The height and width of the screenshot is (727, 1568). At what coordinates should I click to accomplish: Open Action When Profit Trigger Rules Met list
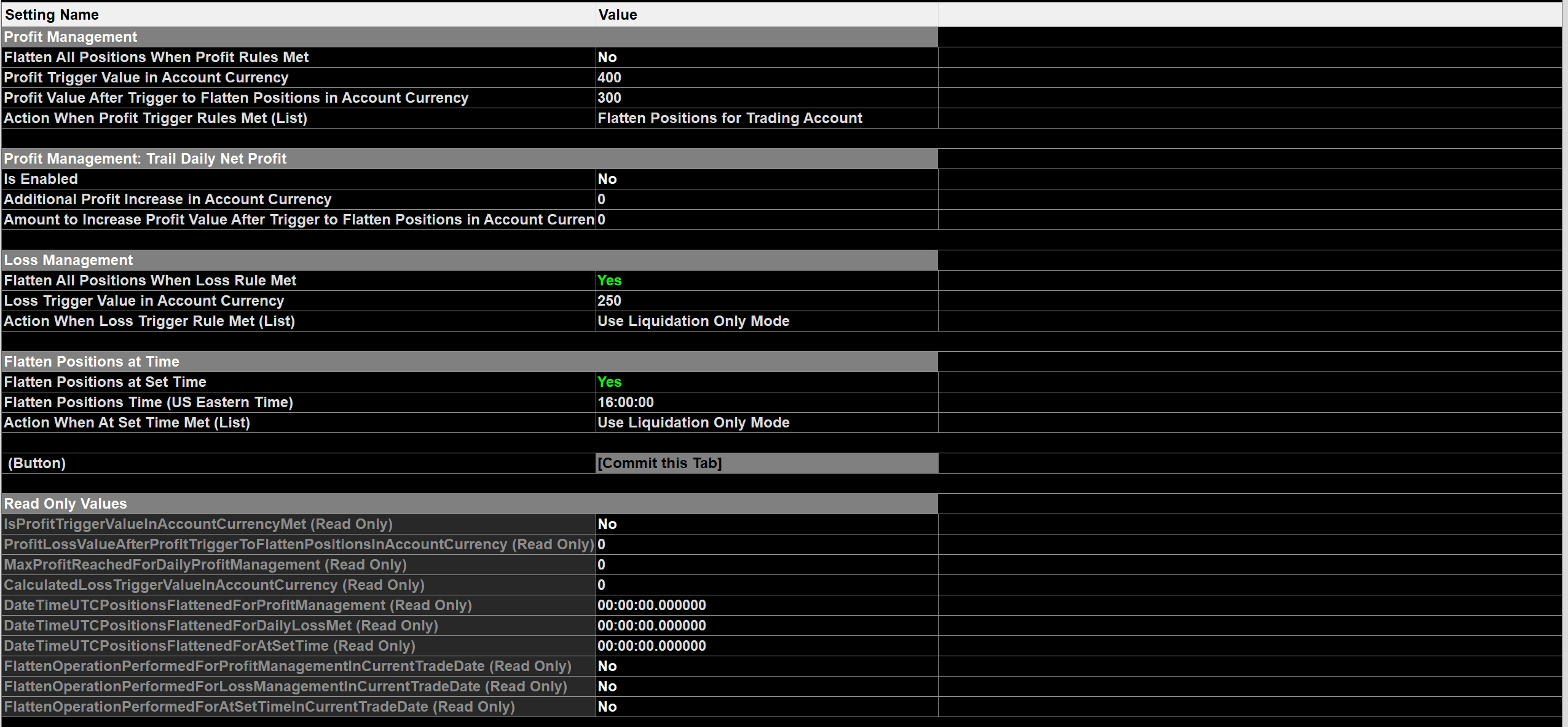click(x=766, y=118)
